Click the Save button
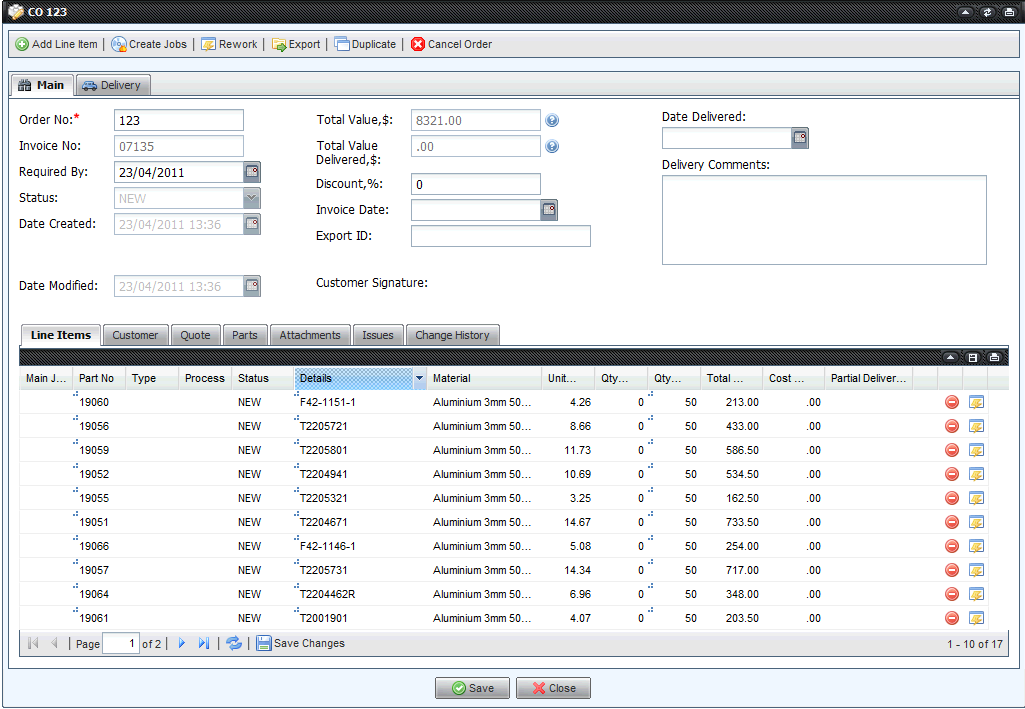 point(472,688)
